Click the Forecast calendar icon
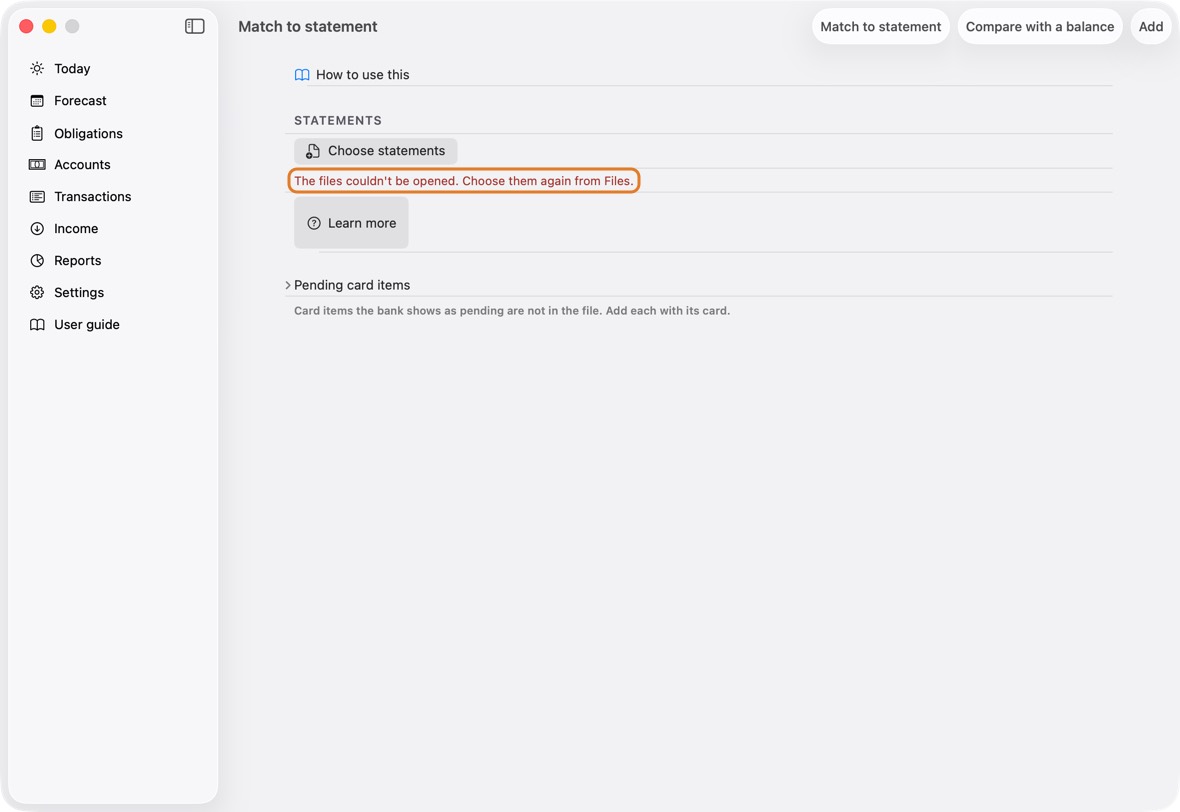Screen dimensions: 1180x812 pos(37,101)
